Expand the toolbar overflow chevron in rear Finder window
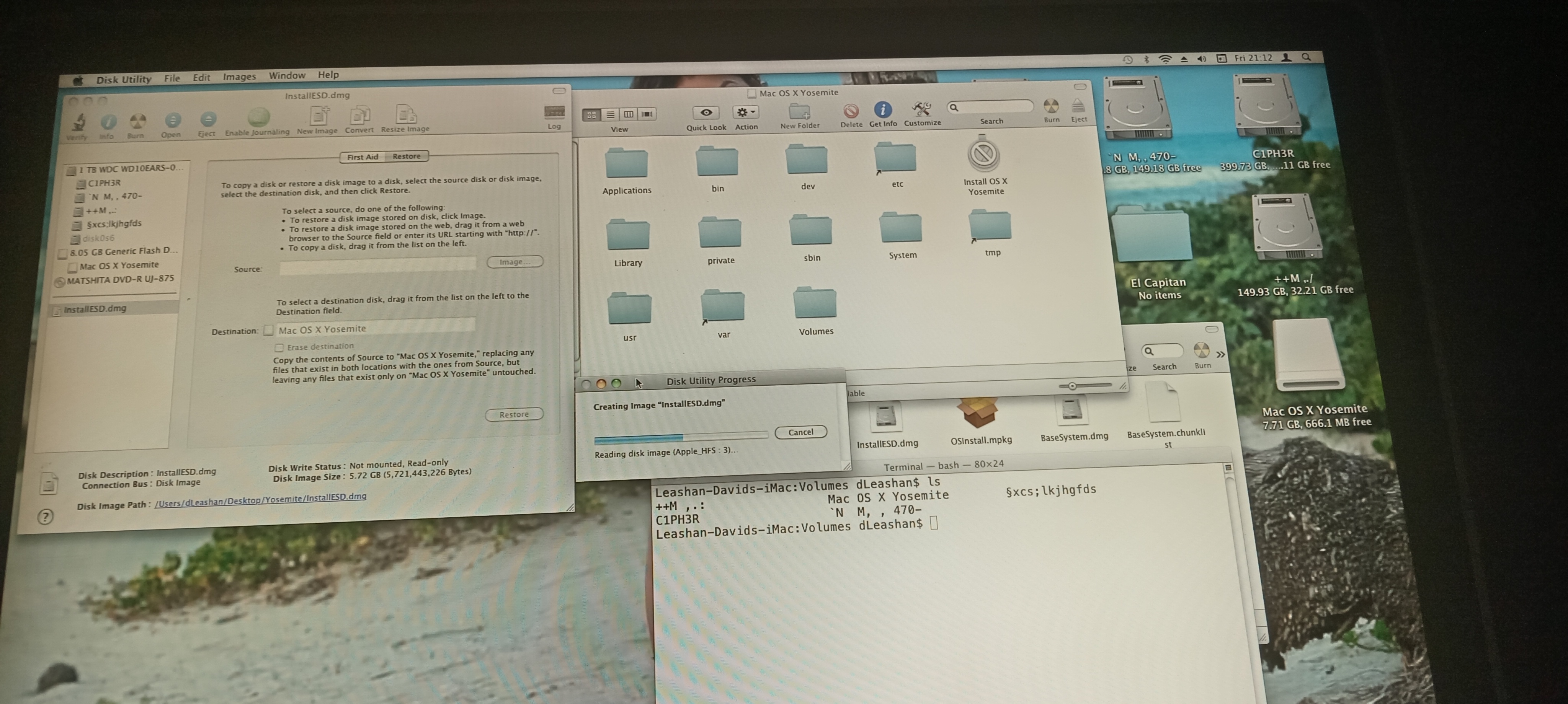This screenshot has height=704, width=1568. click(1220, 354)
